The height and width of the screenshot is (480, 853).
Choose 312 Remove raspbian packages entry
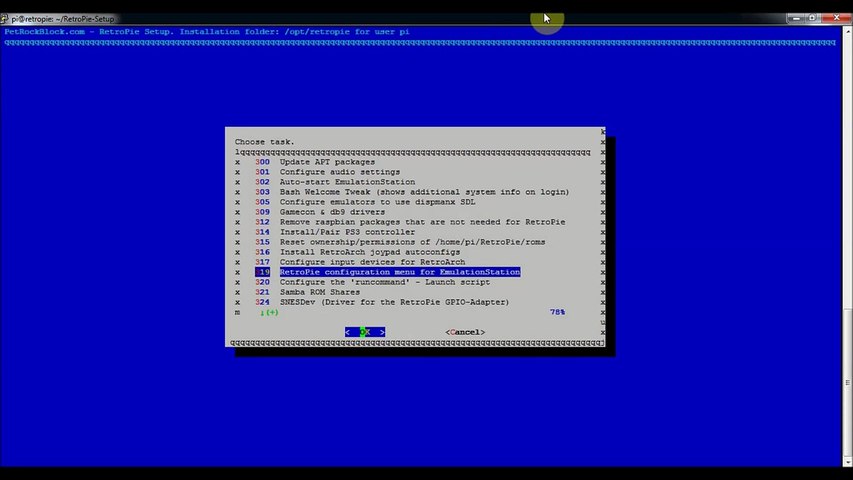pos(410,222)
